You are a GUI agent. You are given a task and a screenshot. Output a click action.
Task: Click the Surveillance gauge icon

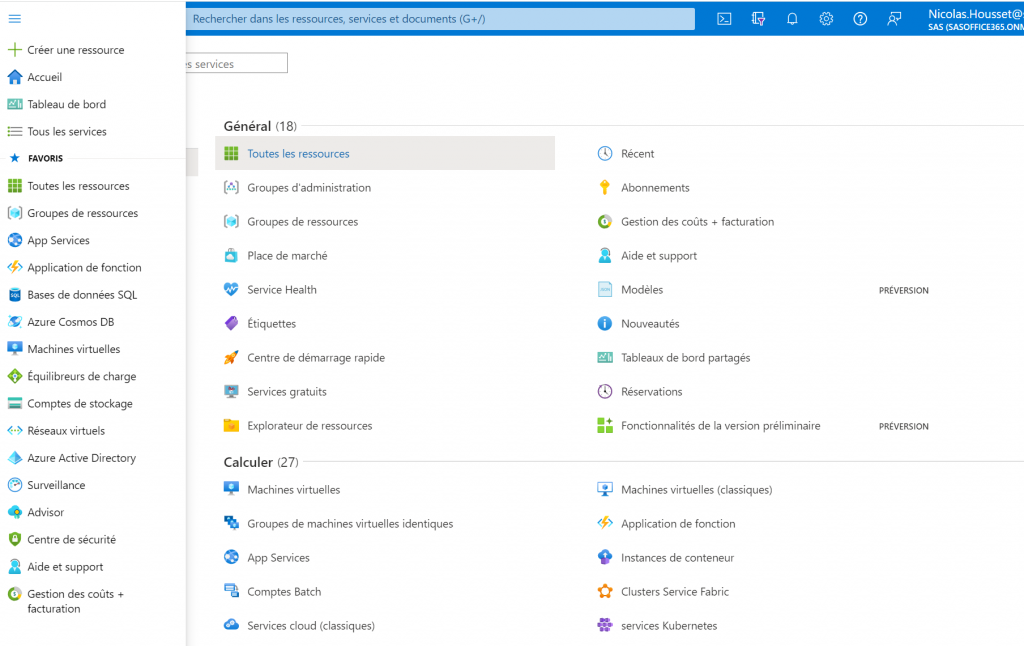coord(14,485)
